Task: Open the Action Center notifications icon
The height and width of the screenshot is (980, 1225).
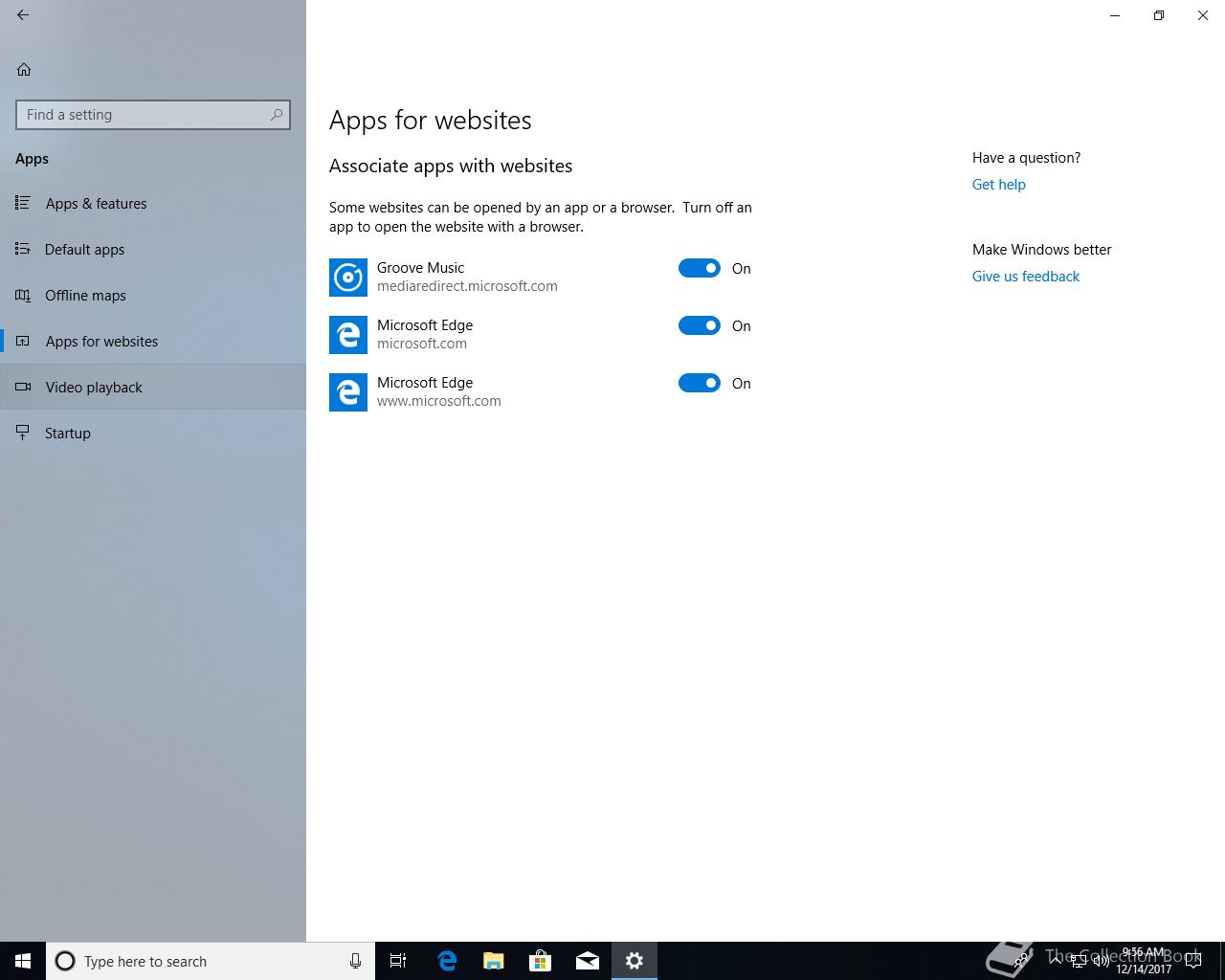Action: [1193, 961]
